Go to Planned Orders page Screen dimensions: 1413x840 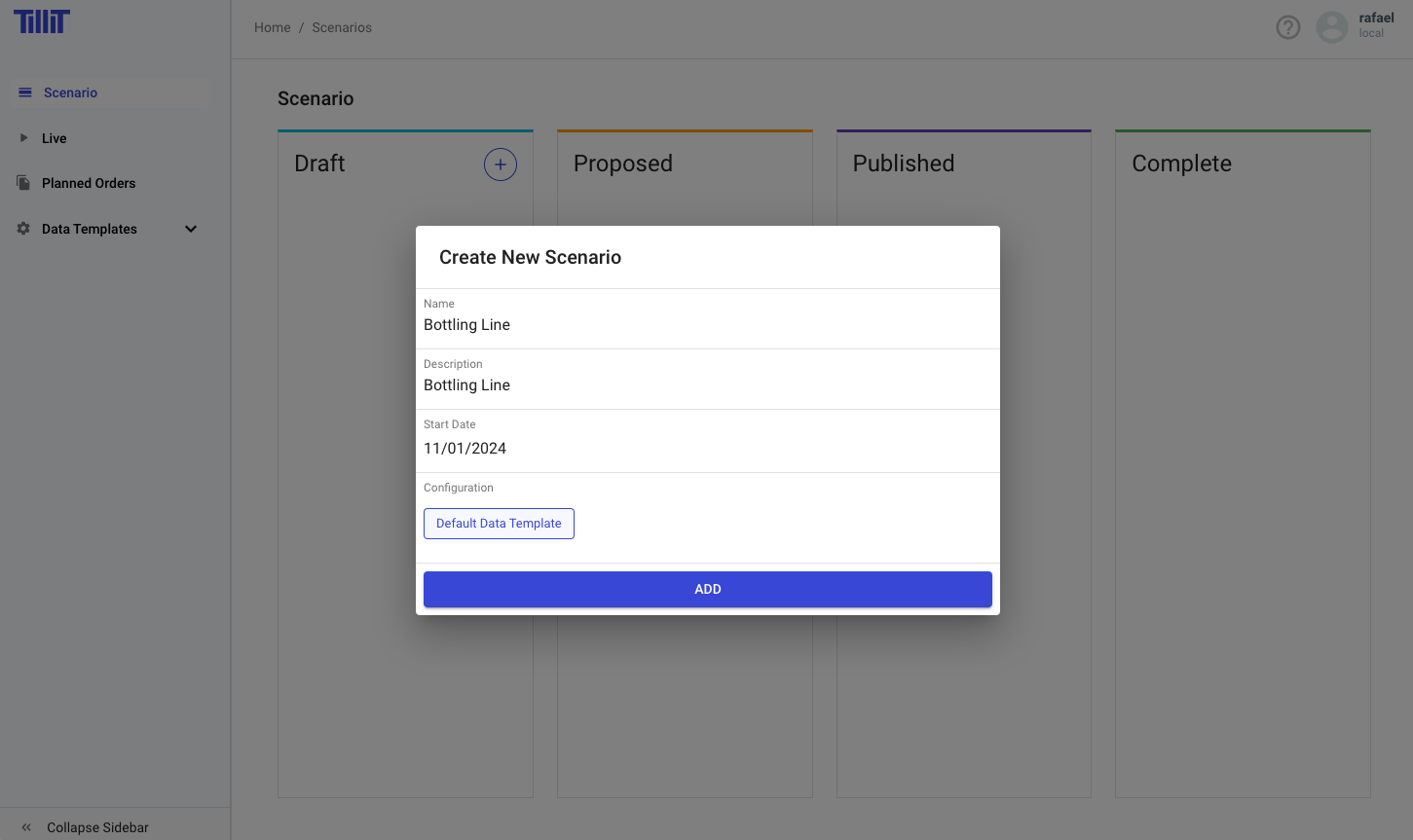point(89,183)
